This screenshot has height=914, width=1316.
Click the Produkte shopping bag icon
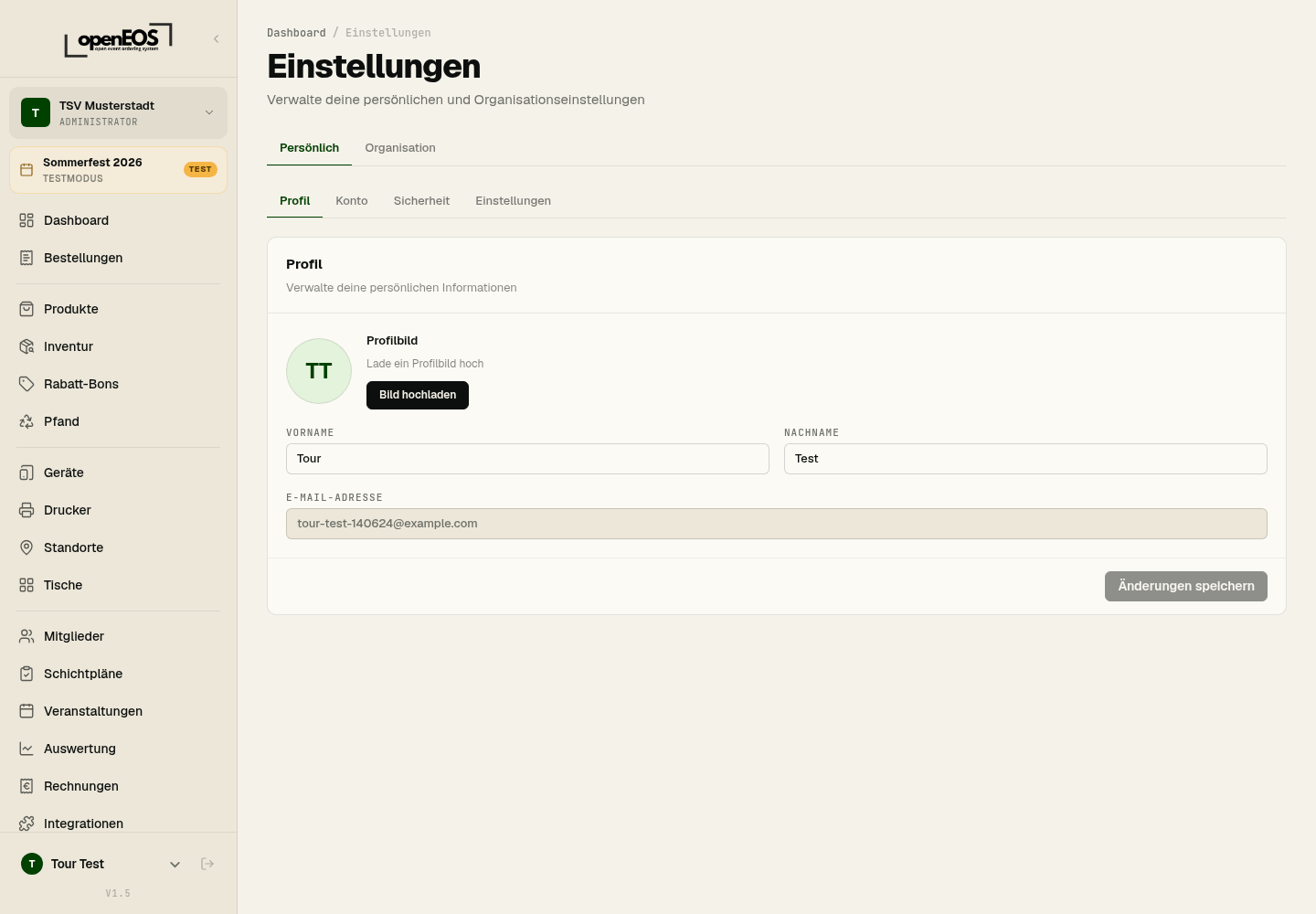pos(27,309)
